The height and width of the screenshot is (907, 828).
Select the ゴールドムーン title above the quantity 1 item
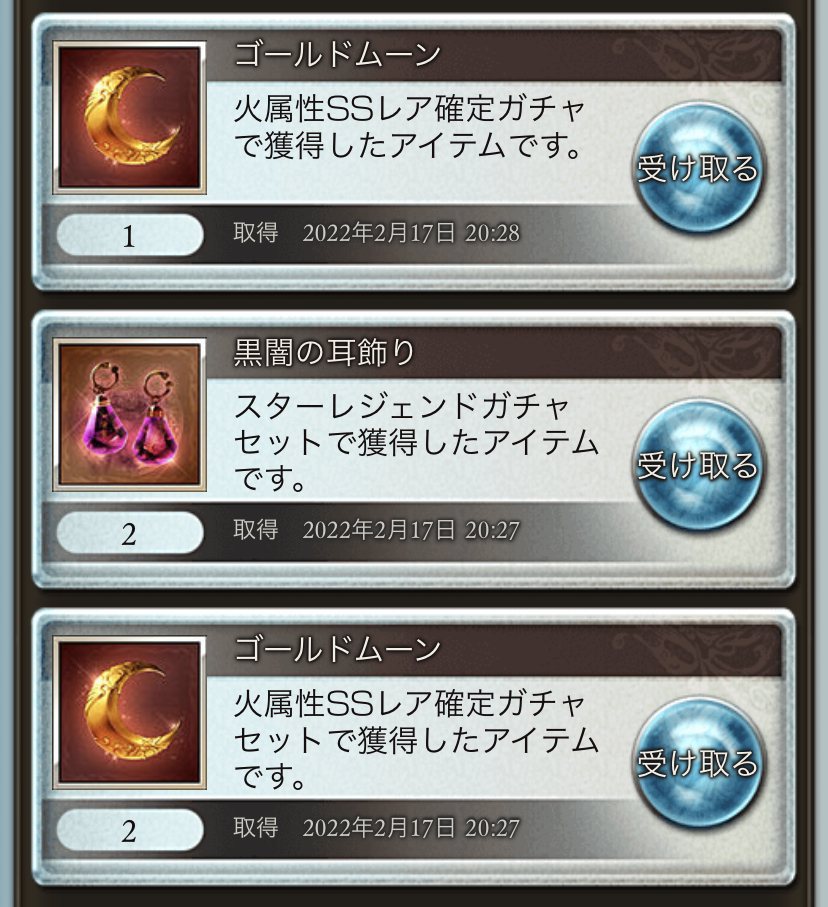(337, 55)
